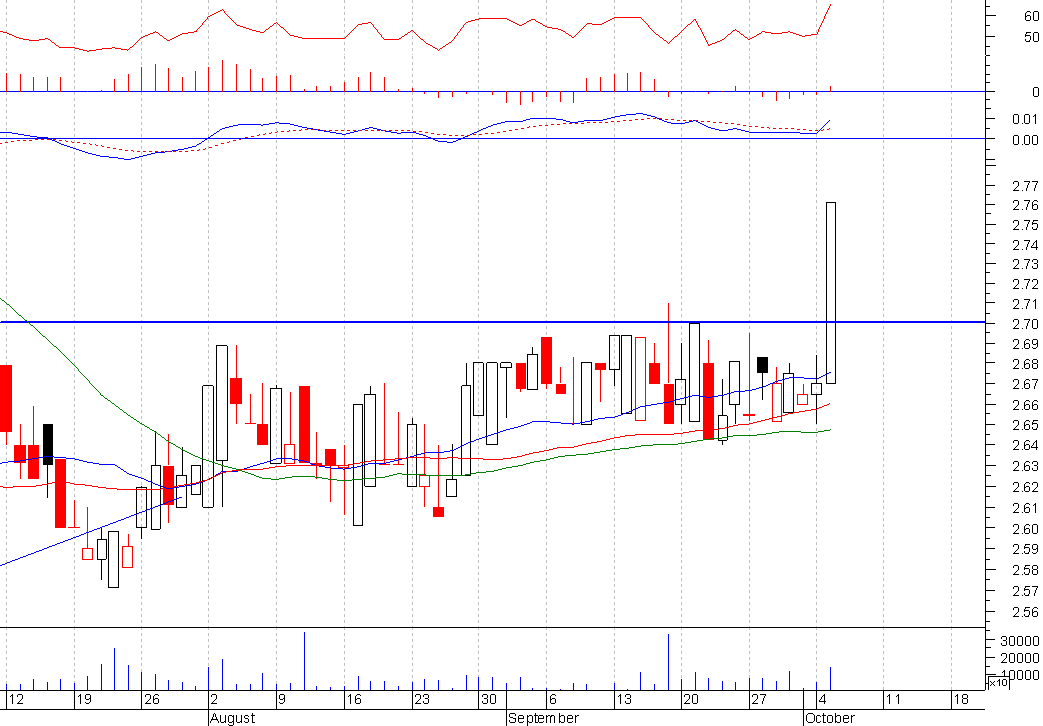Select the 23 date axis label
This screenshot has width=1043, height=726.
[422, 699]
